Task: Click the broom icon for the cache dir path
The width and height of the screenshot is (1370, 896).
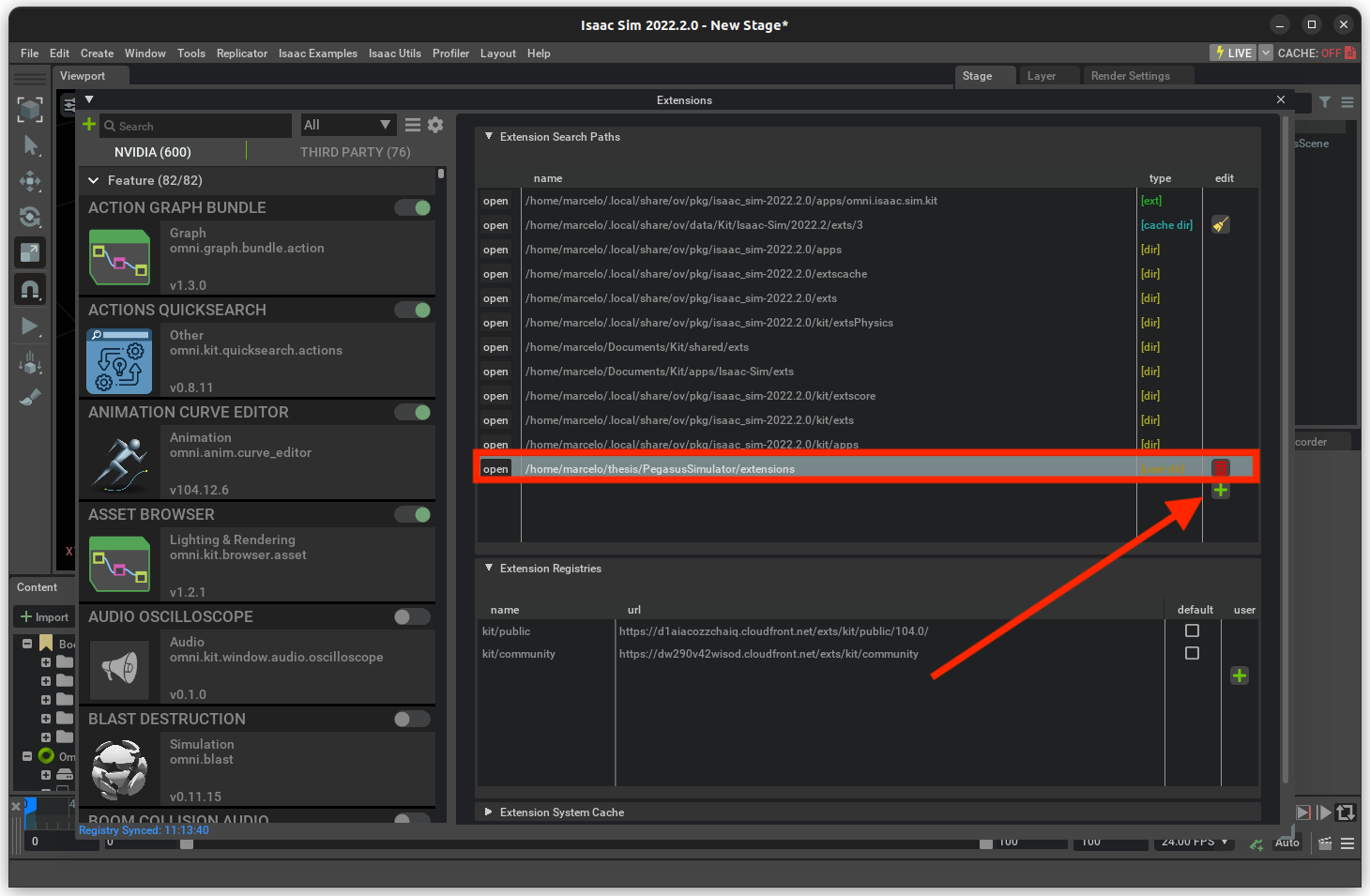Action: point(1220,225)
